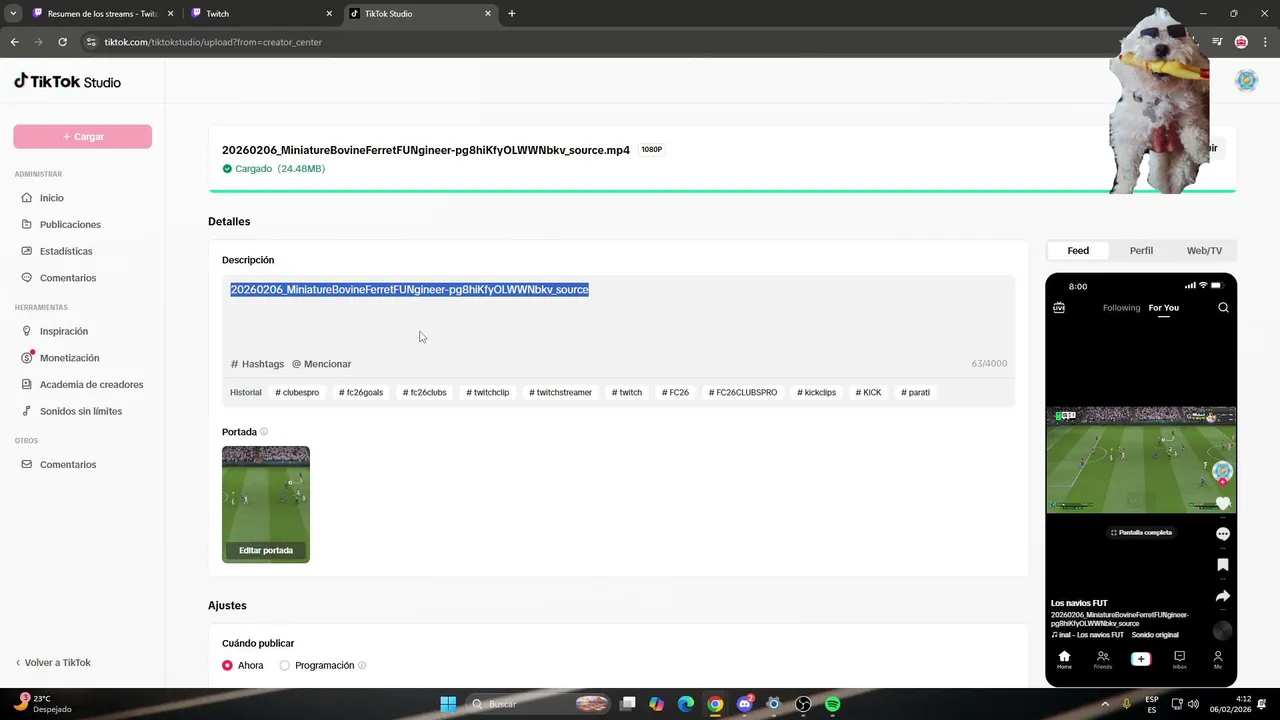Image resolution: width=1280 pixels, height=720 pixels.
Task: Click the Chrome address bar
Action: (600, 42)
